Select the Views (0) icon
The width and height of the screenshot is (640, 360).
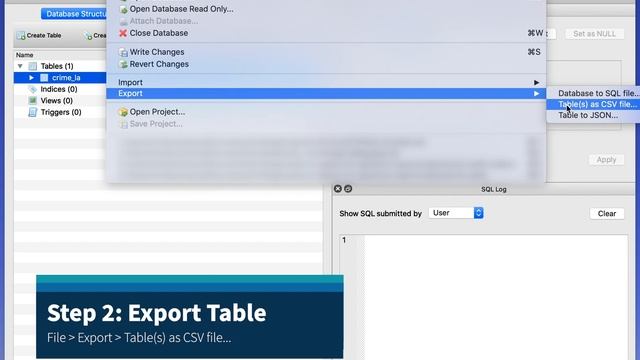pyautogui.click(x=33, y=100)
